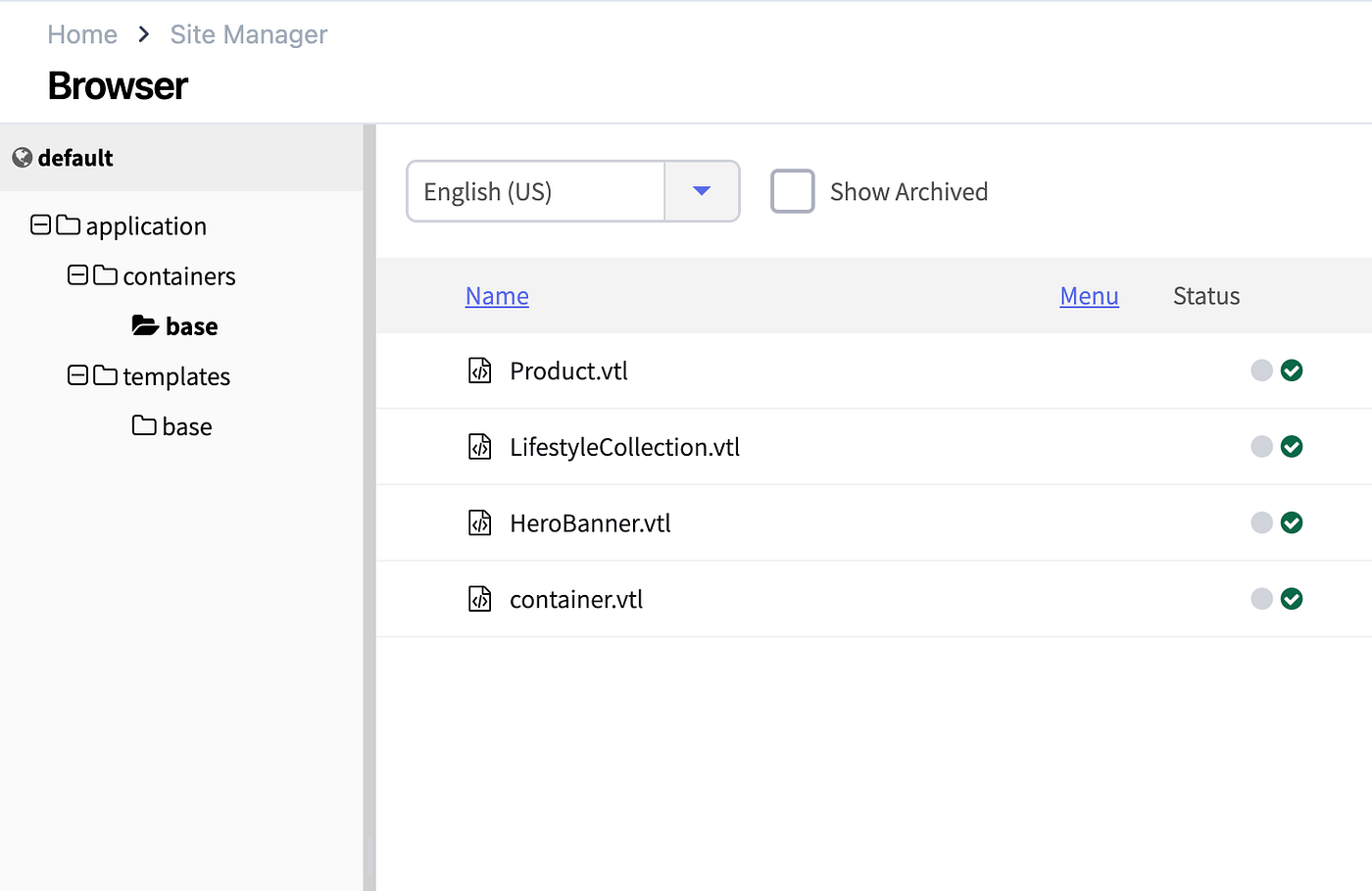The image size is (1372, 891).
Task: Click green published check for HeroBanner.vtl
Action: 1292,522
